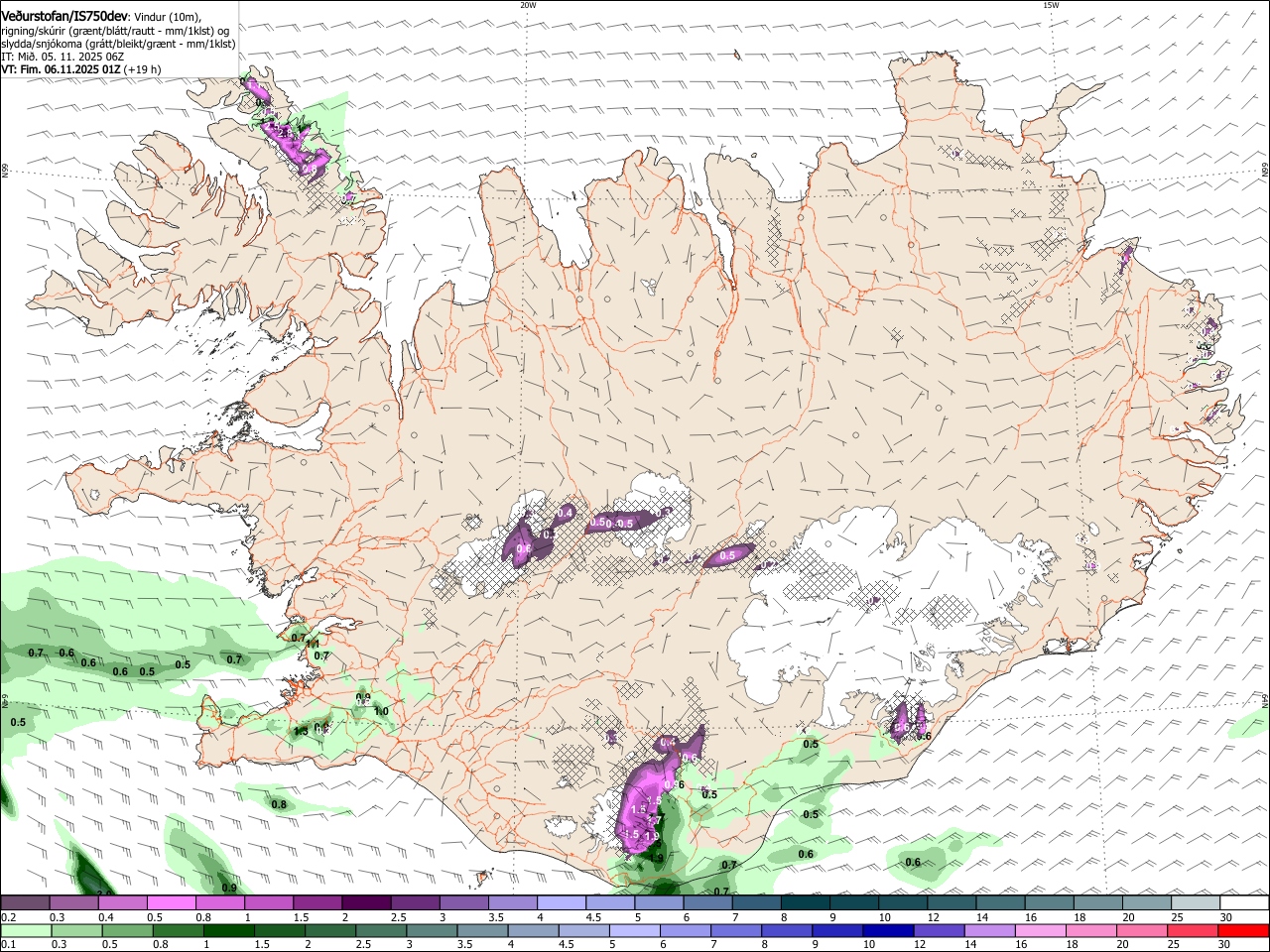1270x952 pixels.
Task: Pick the dark green rain swatch labeled 1
Action: (229, 931)
